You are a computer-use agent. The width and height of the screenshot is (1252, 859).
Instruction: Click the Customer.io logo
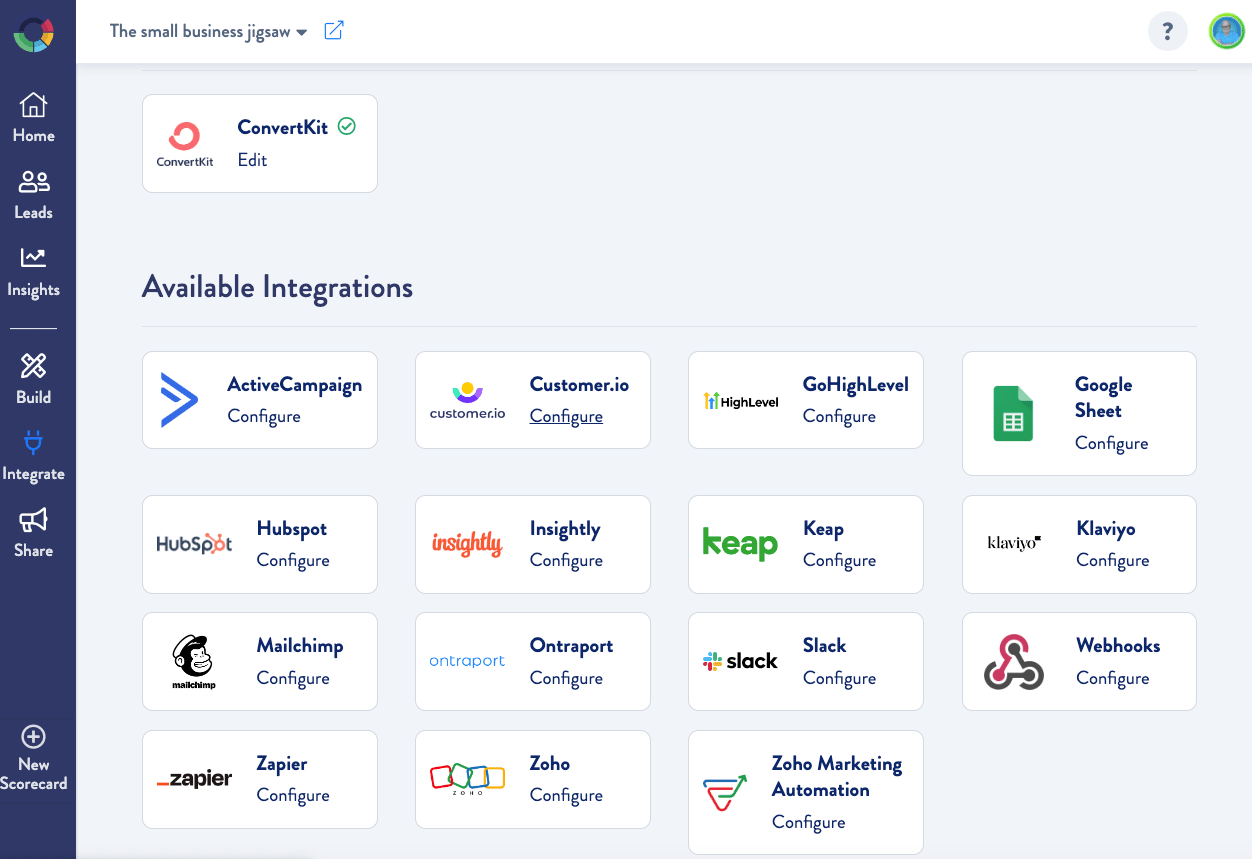(x=467, y=400)
